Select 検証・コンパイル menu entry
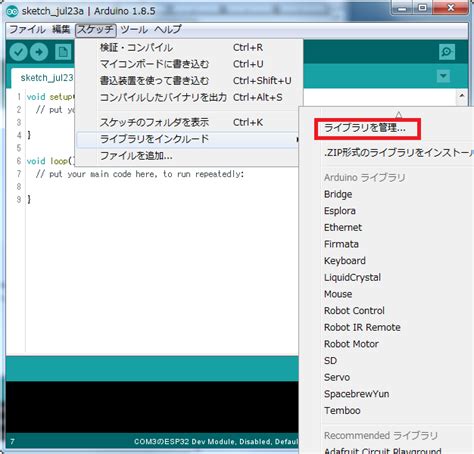This screenshot has width=474, height=454. 188,48
